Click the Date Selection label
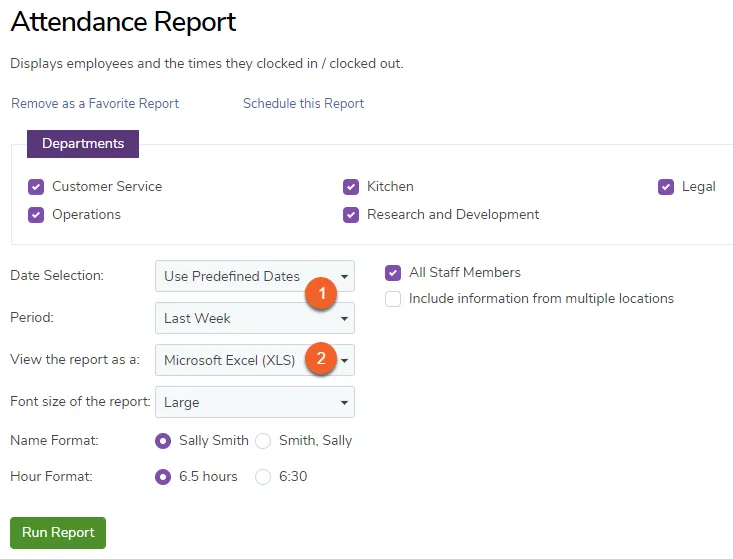The width and height of the screenshot is (733, 559). tap(57, 275)
